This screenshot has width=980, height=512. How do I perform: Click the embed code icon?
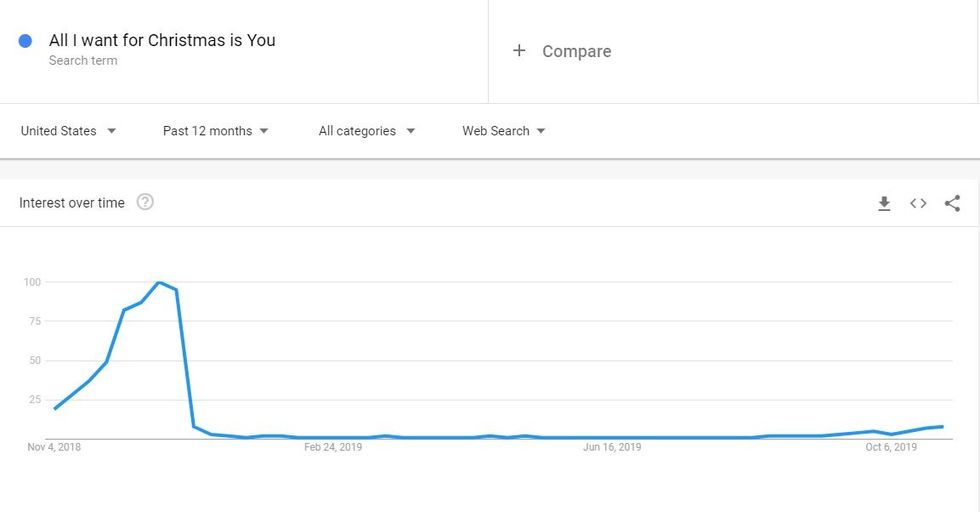pyautogui.click(x=918, y=204)
